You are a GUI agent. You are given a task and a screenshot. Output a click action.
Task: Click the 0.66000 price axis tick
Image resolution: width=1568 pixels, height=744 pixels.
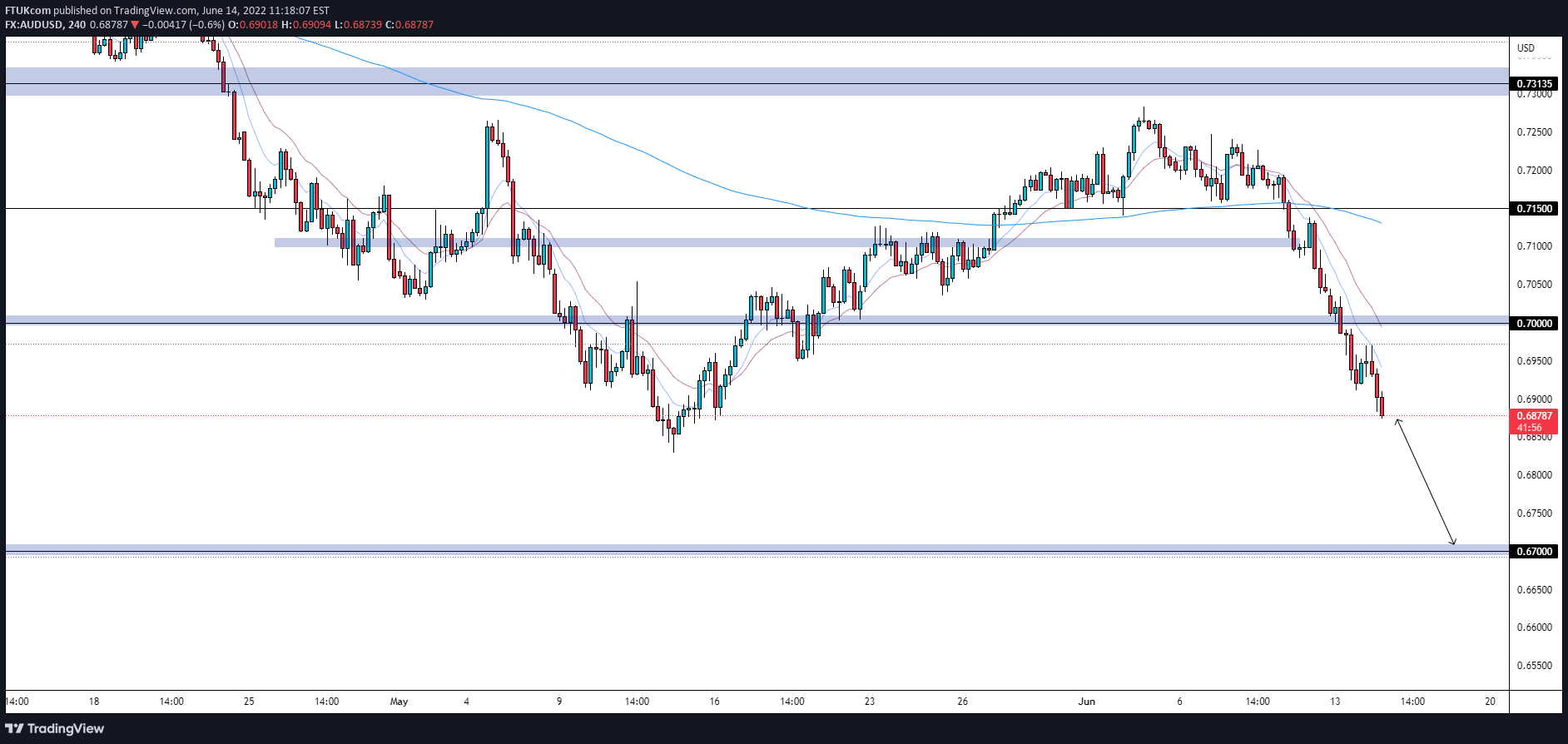click(x=1535, y=627)
